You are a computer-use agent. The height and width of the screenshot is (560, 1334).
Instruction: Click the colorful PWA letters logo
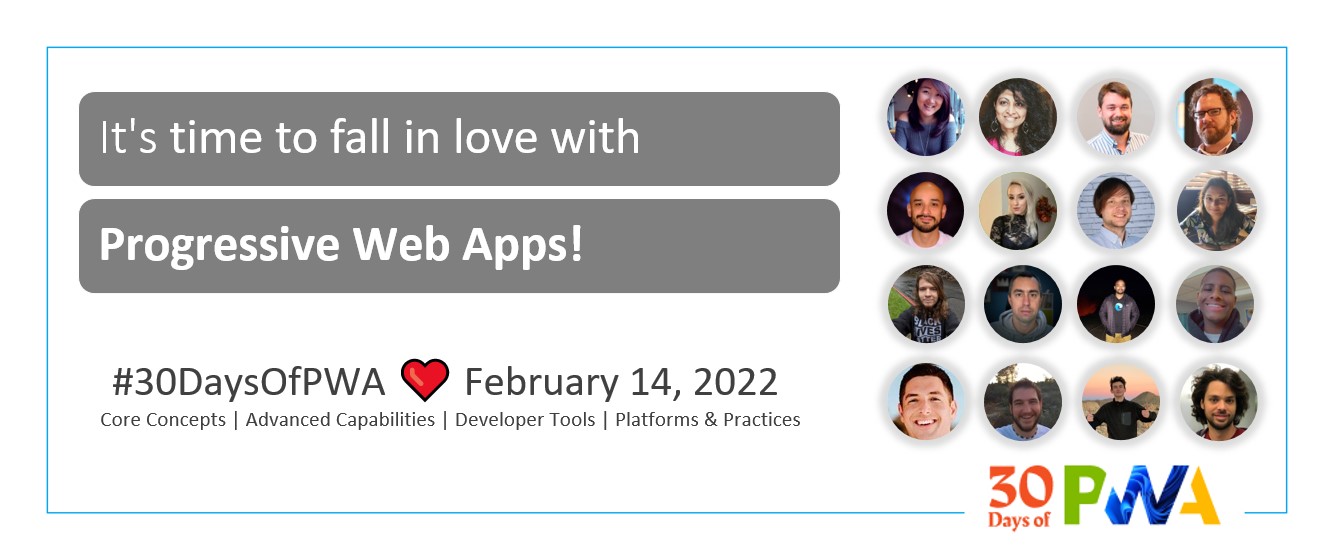(x=1143, y=495)
